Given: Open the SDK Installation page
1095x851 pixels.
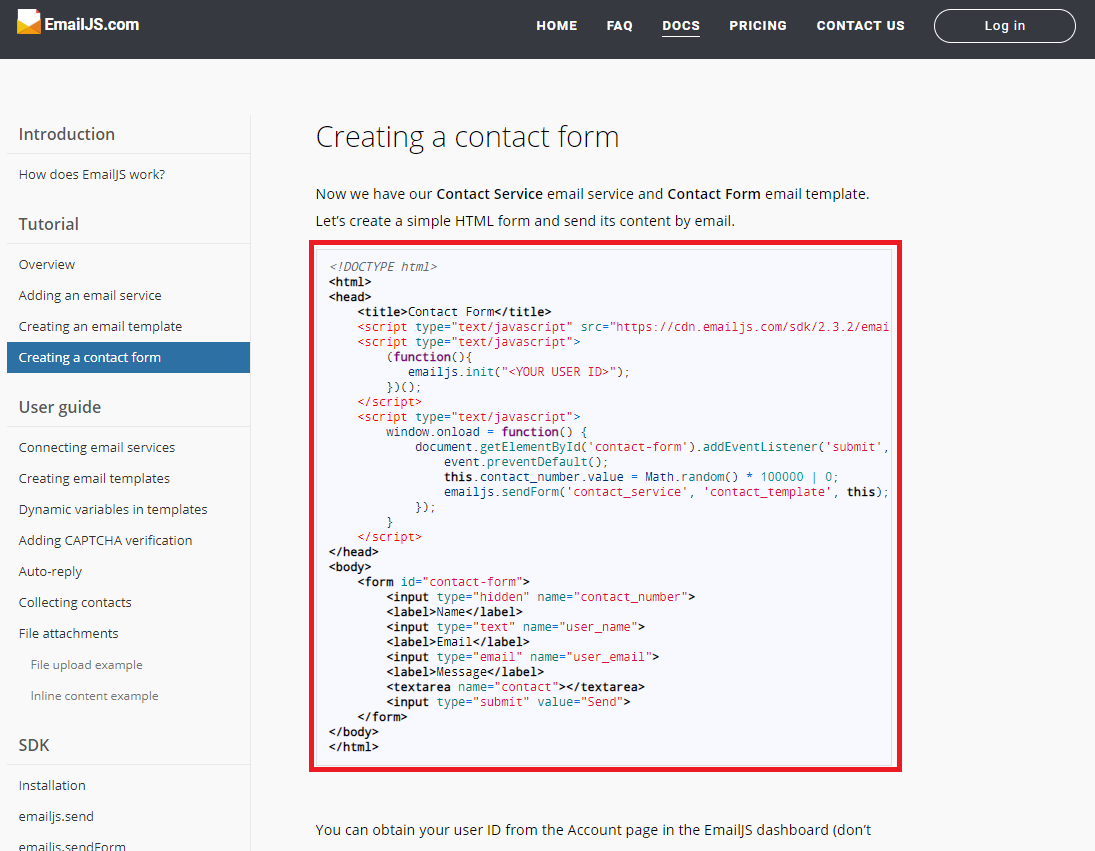Looking at the screenshot, I should point(52,785).
